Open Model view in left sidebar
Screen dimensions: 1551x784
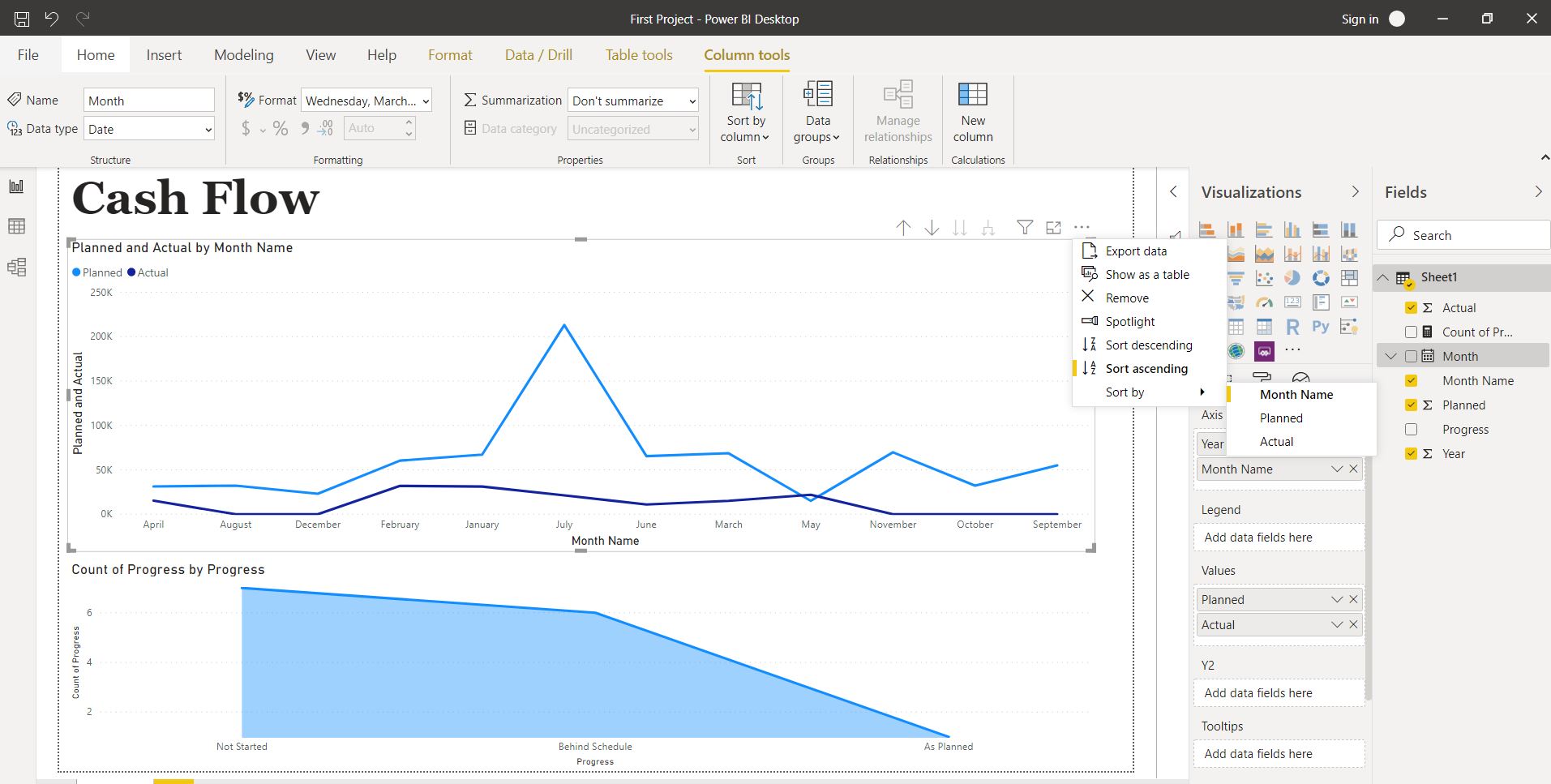16,267
